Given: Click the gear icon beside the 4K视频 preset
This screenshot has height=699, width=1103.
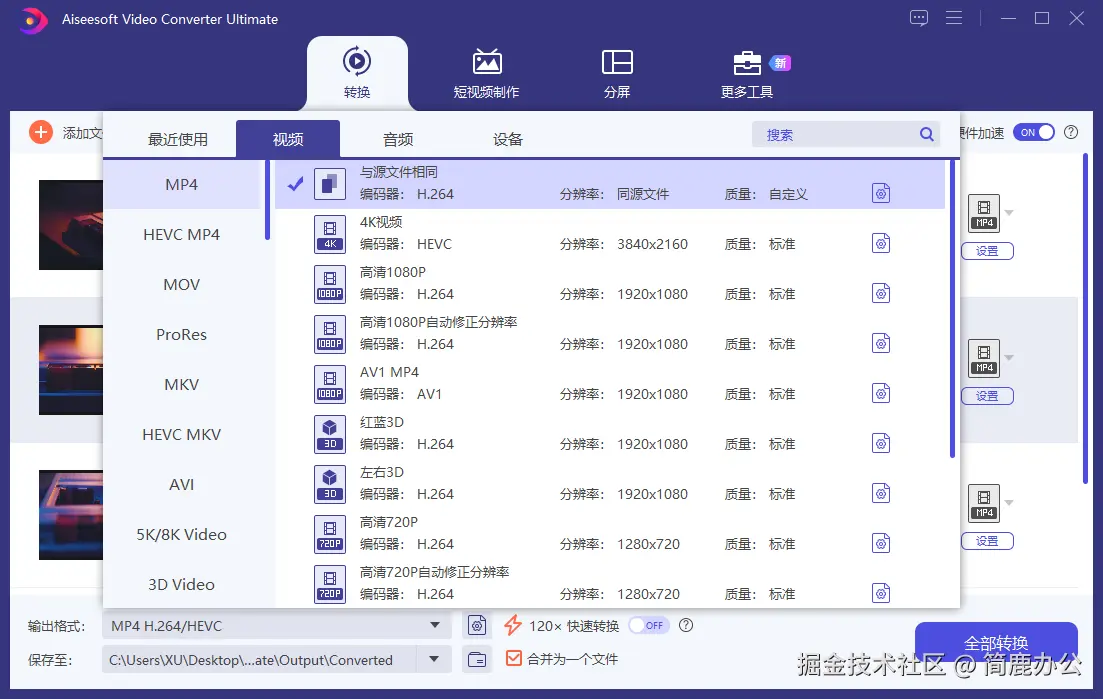Looking at the screenshot, I should (x=881, y=242).
